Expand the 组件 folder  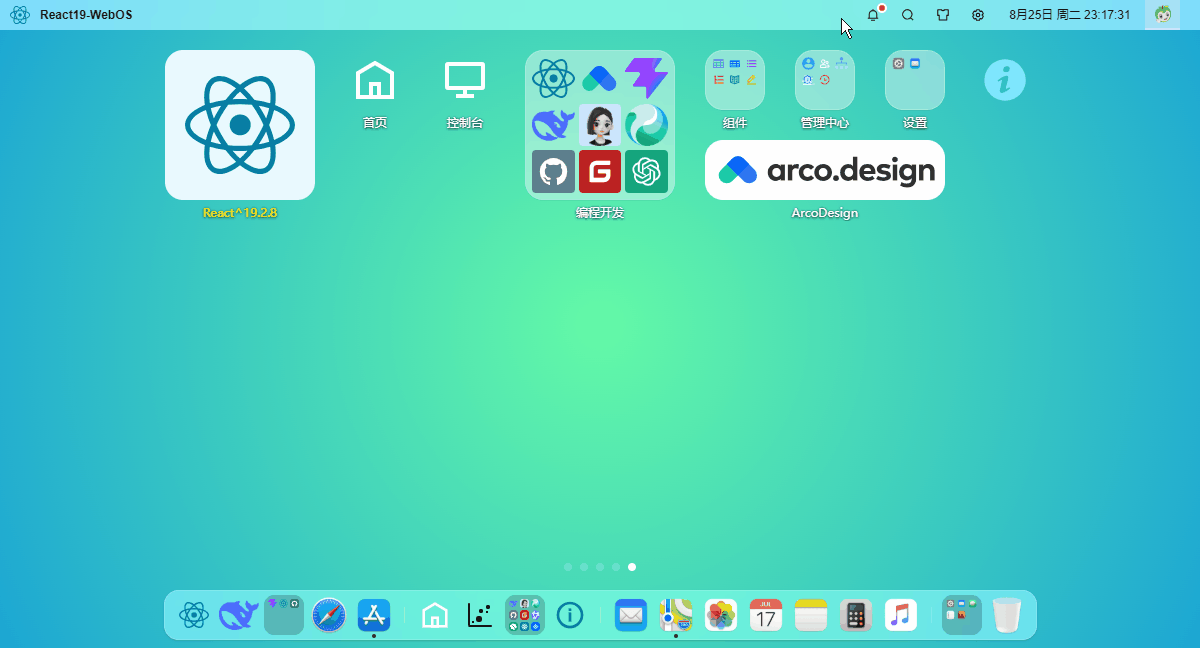tap(735, 80)
